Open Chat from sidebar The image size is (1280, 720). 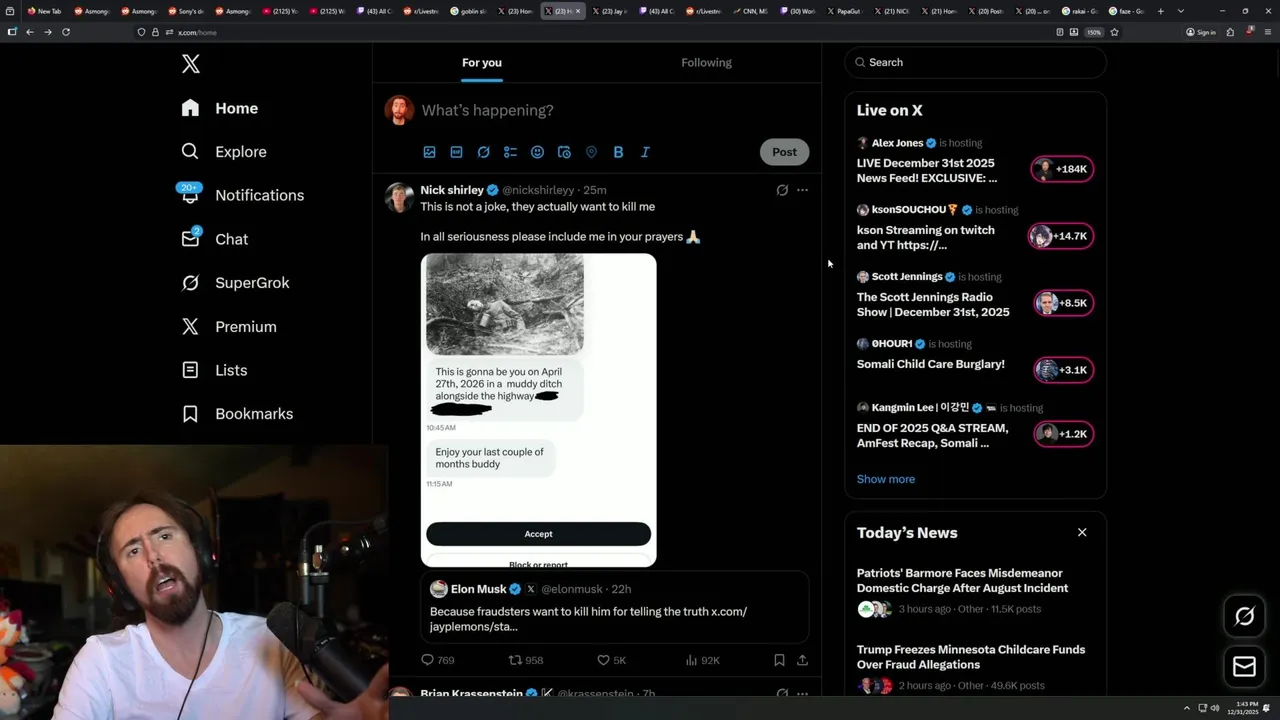[214, 239]
